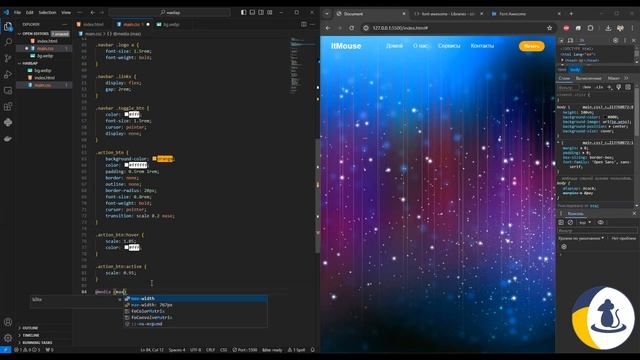Expand TIMELINE section
The image size is (640, 360).
click(x=31, y=335)
